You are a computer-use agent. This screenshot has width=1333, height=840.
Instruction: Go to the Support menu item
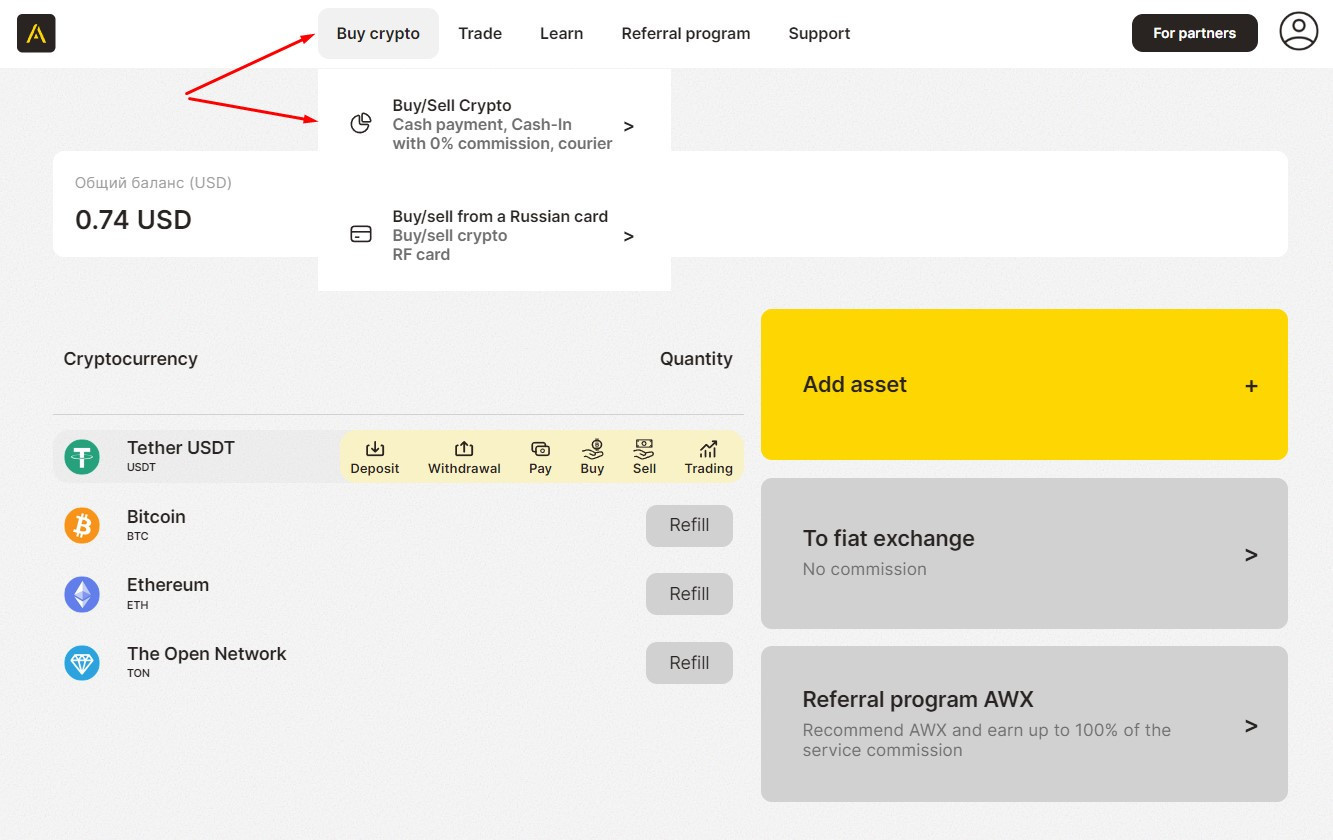point(819,34)
